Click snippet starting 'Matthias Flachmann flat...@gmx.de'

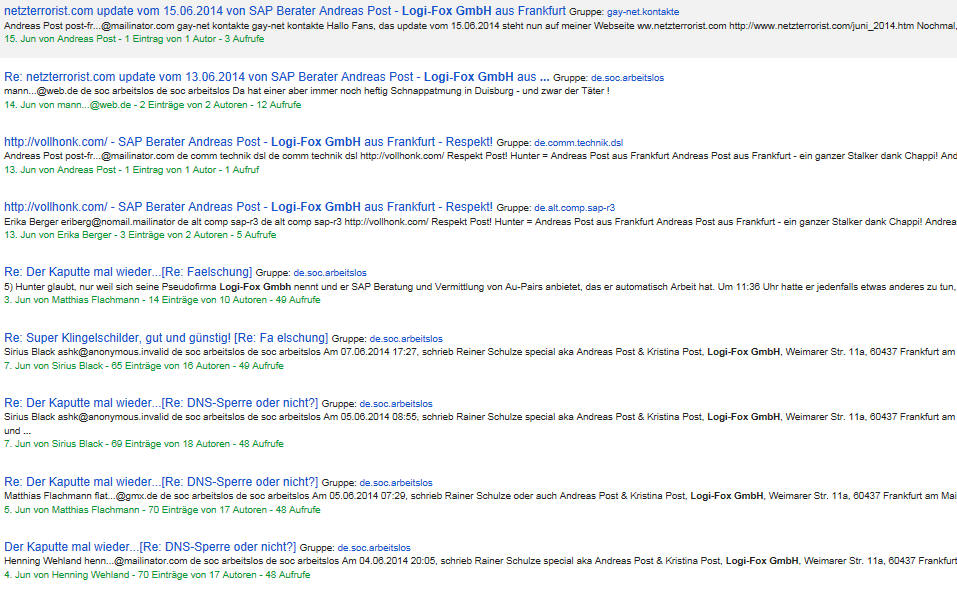pyautogui.click(x=480, y=496)
